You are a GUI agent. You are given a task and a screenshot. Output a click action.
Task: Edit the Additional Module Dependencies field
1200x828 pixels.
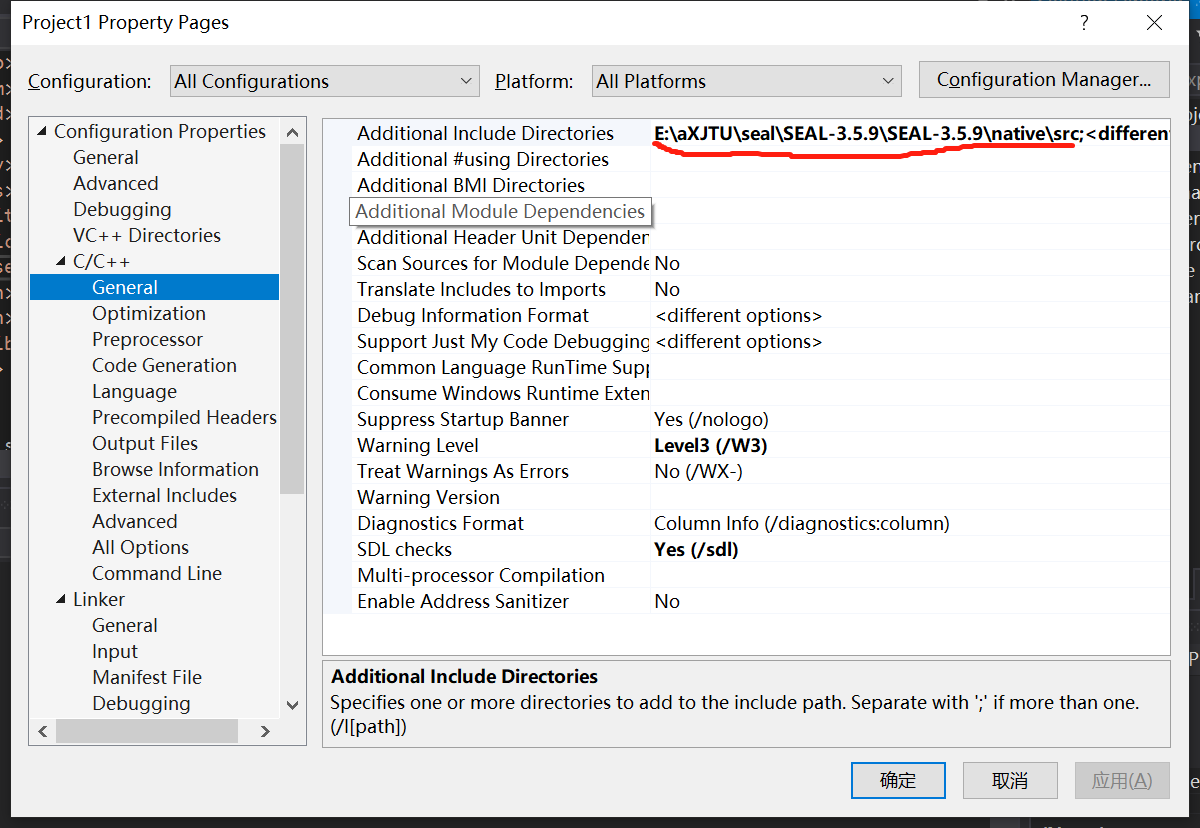pos(500,211)
